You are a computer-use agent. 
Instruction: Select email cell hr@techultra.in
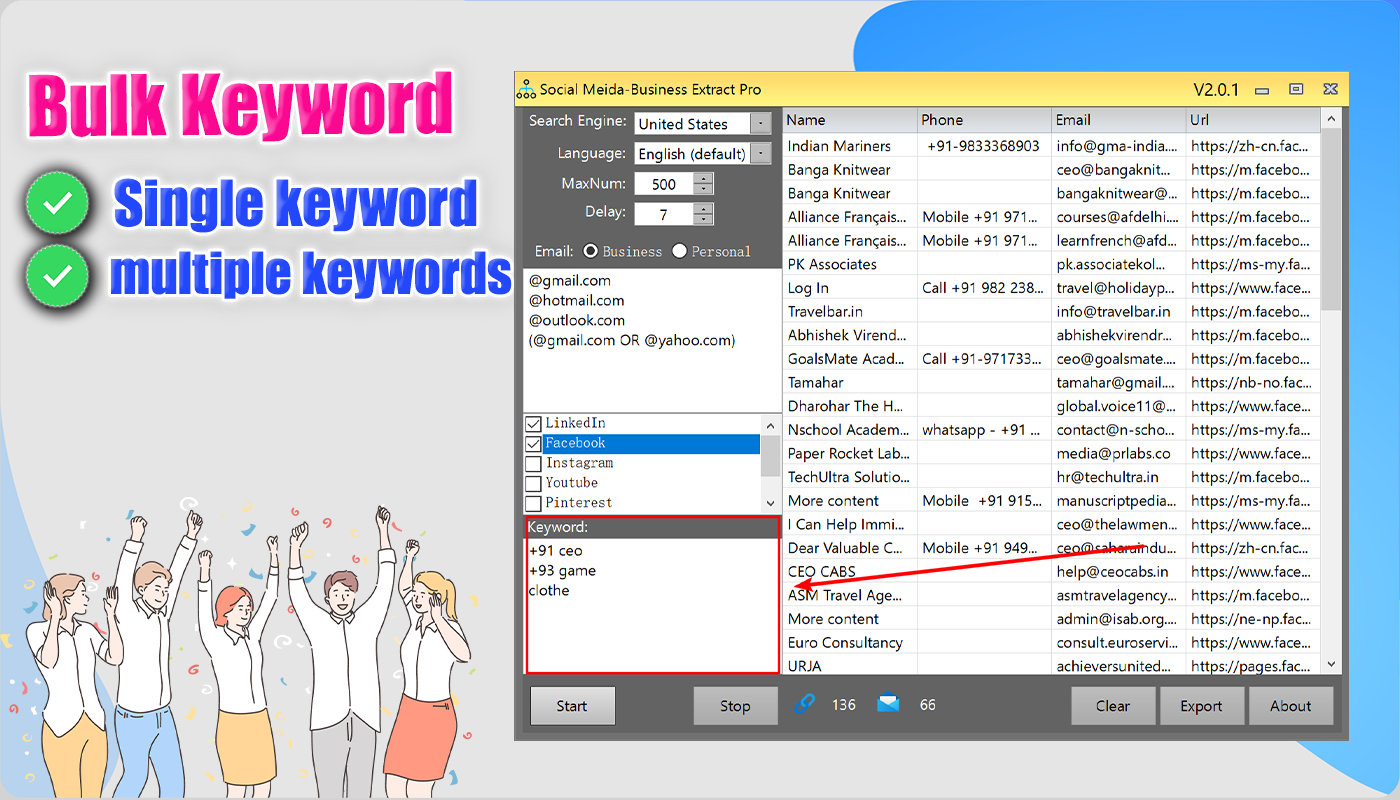(1118, 477)
